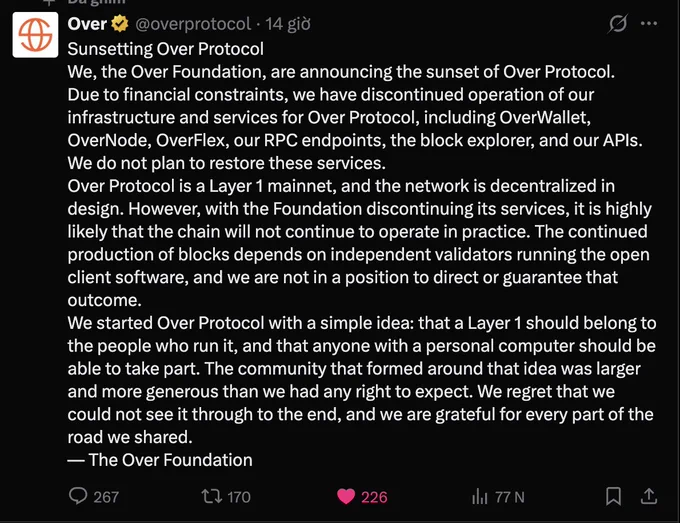Click the gold verified badge
This screenshot has width=680, height=523.
pyautogui.click(x=120, y=24)
